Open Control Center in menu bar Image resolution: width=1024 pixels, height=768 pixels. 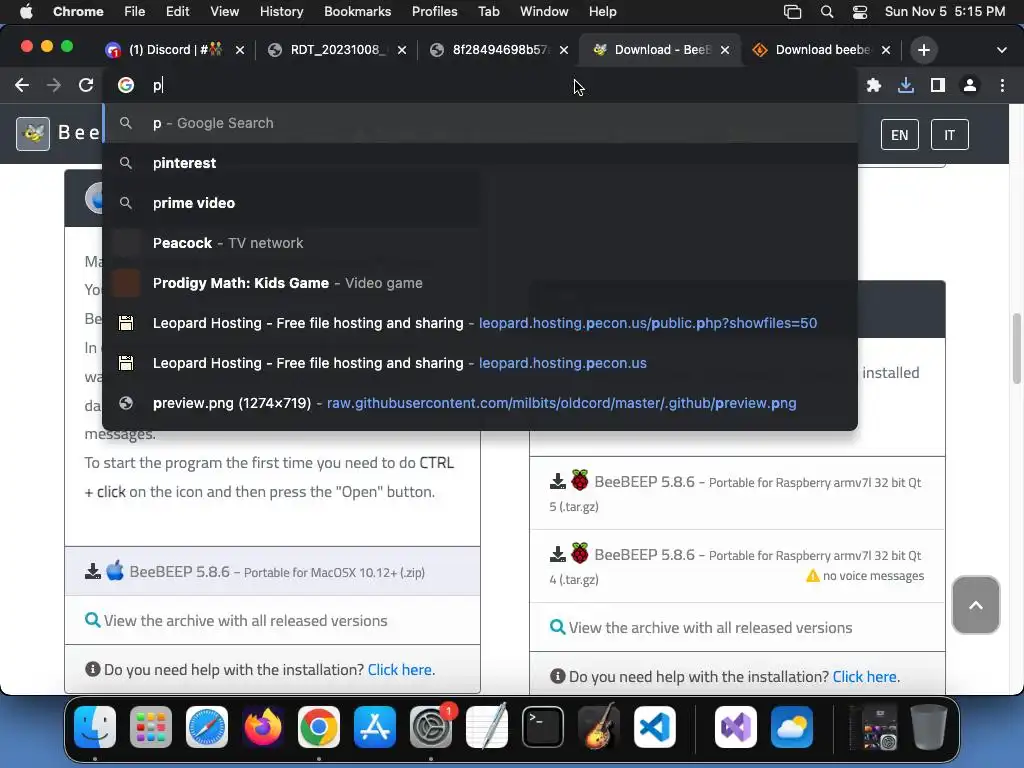point(859,12)
